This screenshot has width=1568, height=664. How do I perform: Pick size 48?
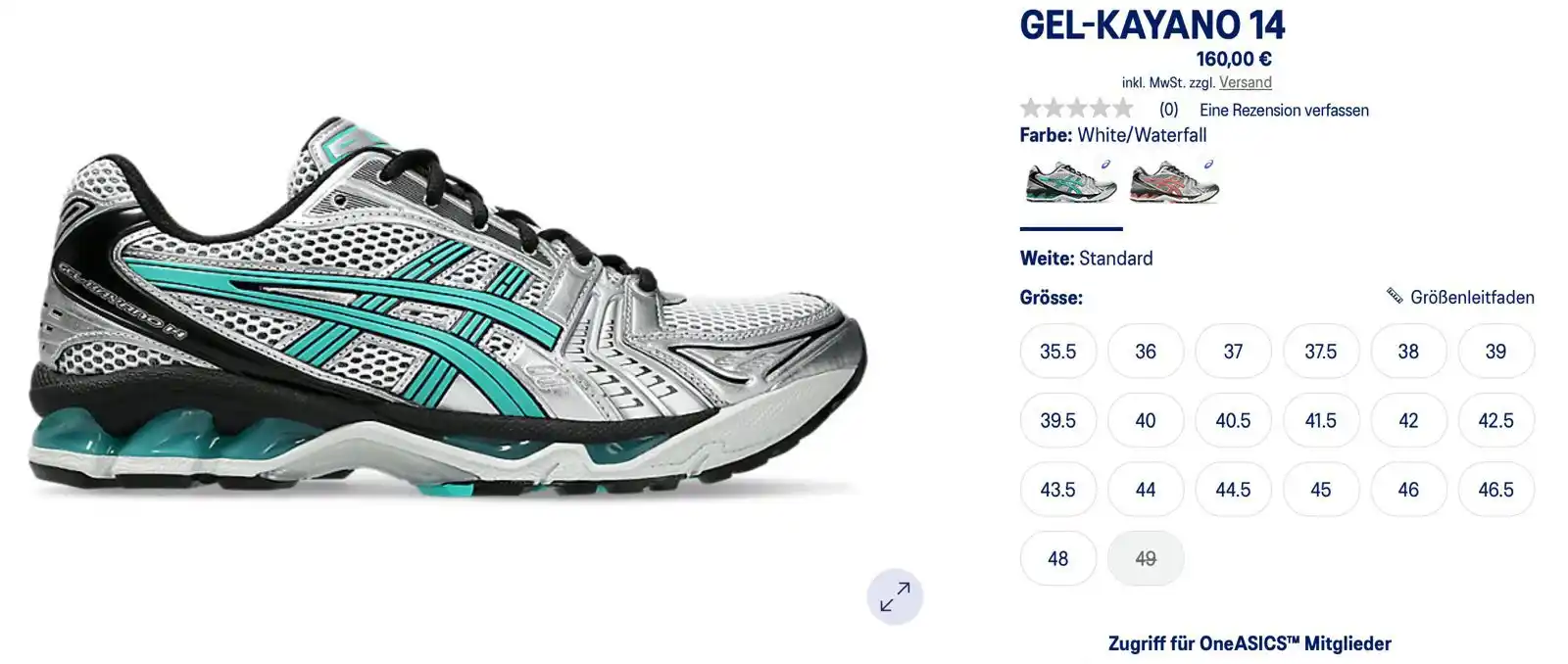point(1057,558)
